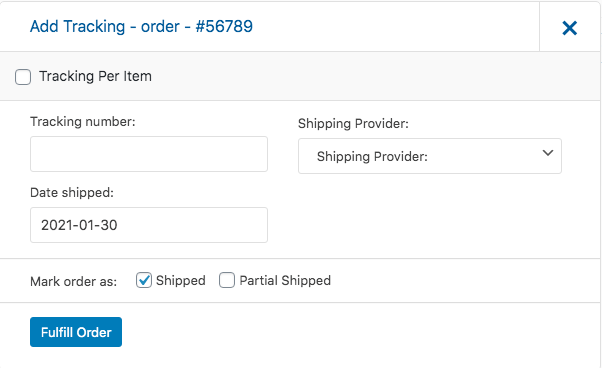The width and height of the screenshot is (602, 368).
Task: Uncheck the Shipped checkbox
Action: tap(144, 280)
